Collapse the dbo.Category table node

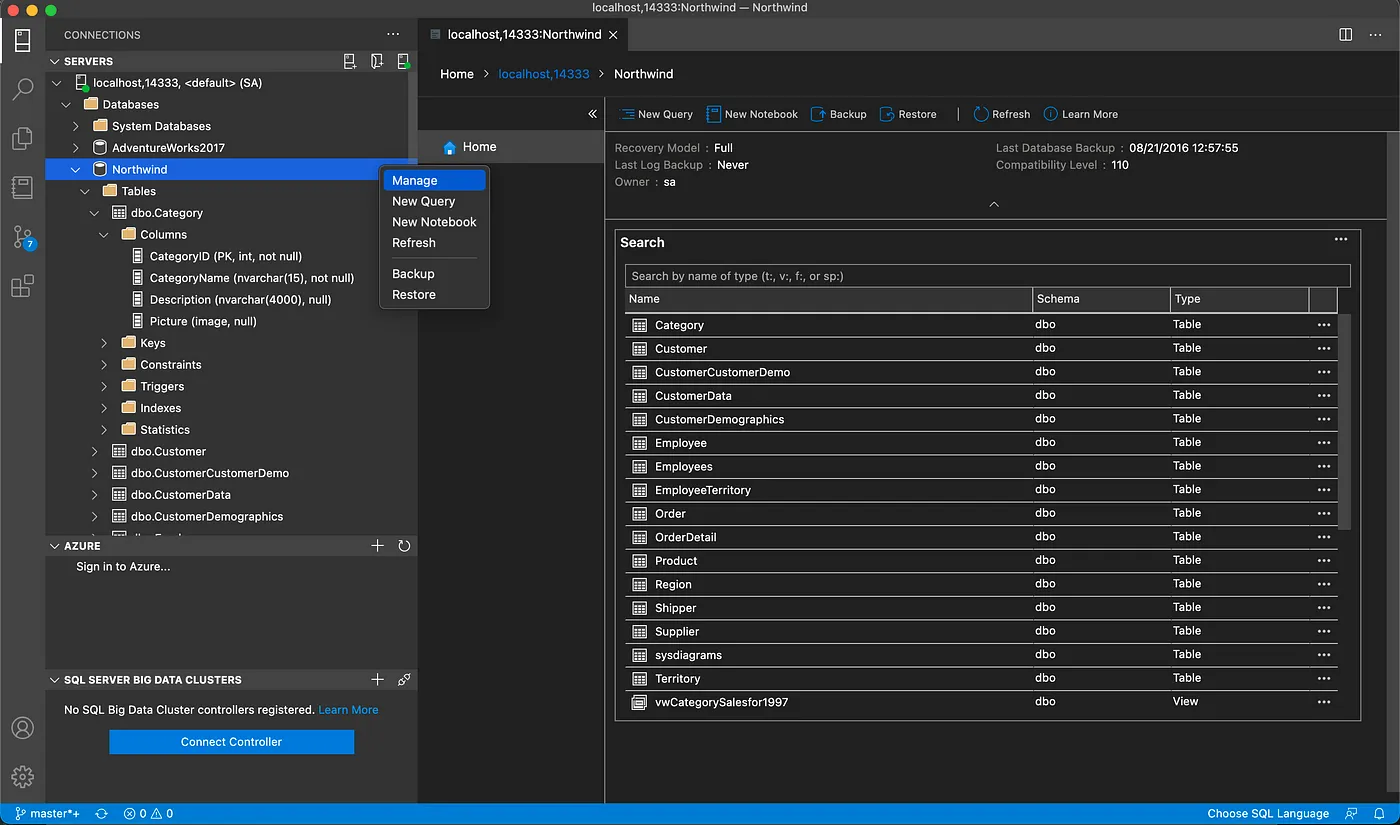click(x=95, y=213)
